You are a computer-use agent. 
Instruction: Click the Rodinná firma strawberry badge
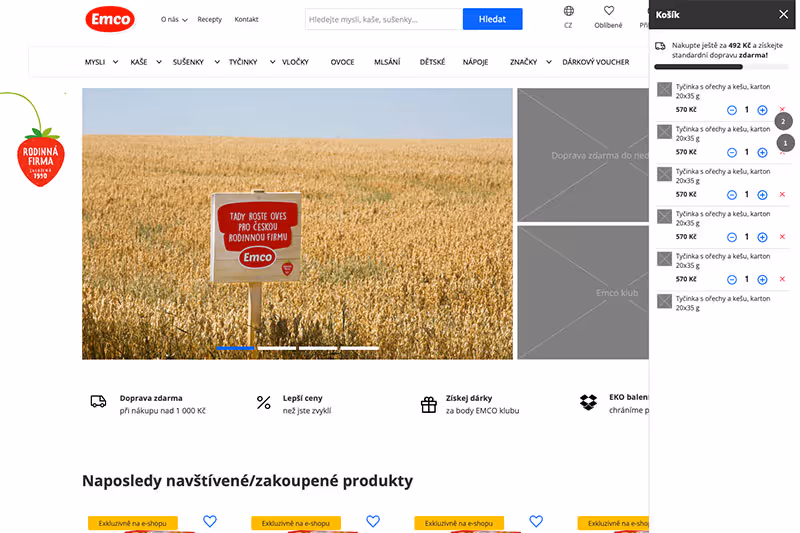pyautogui.click(x=41, y=158)
